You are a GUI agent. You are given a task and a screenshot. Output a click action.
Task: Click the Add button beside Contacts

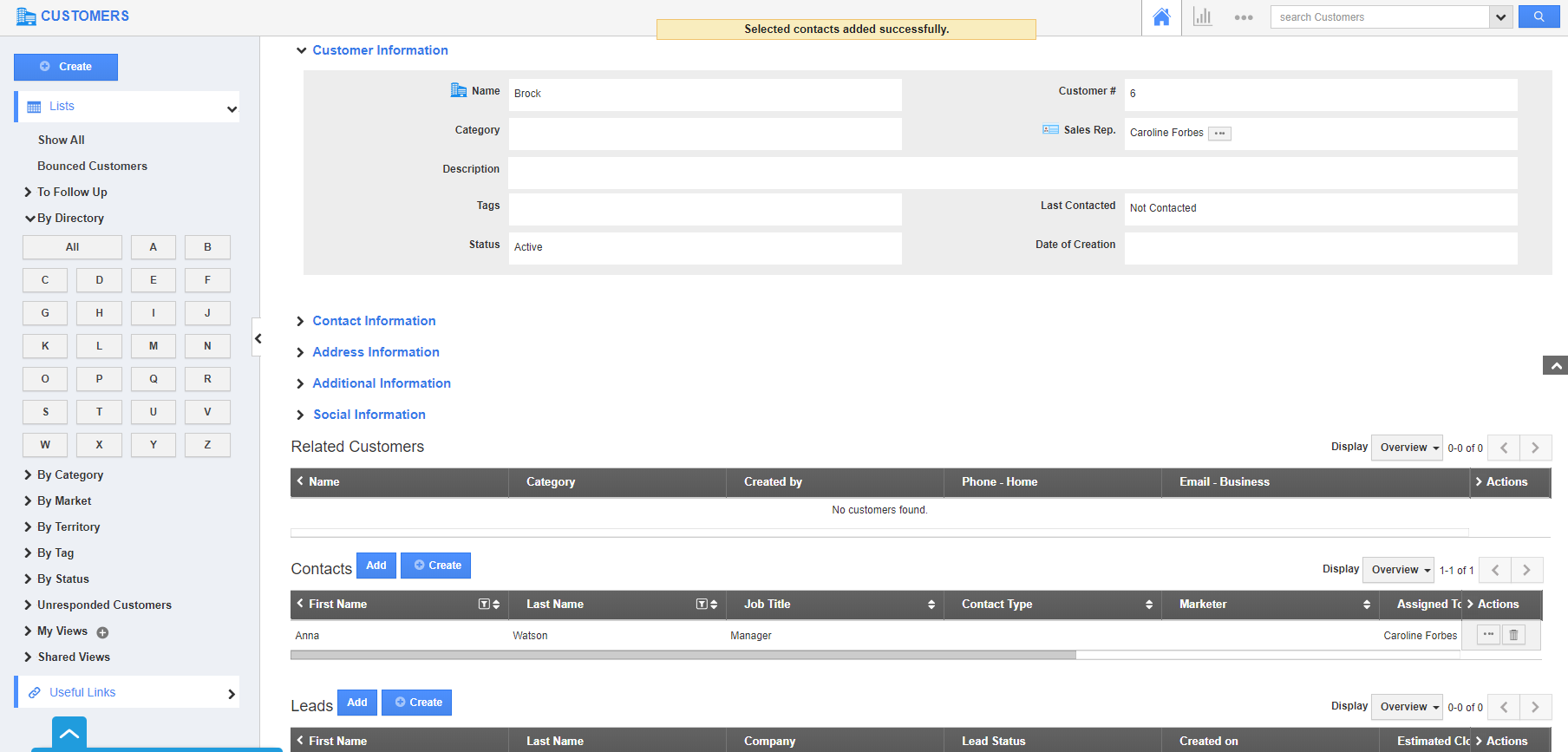click(376, 566)
